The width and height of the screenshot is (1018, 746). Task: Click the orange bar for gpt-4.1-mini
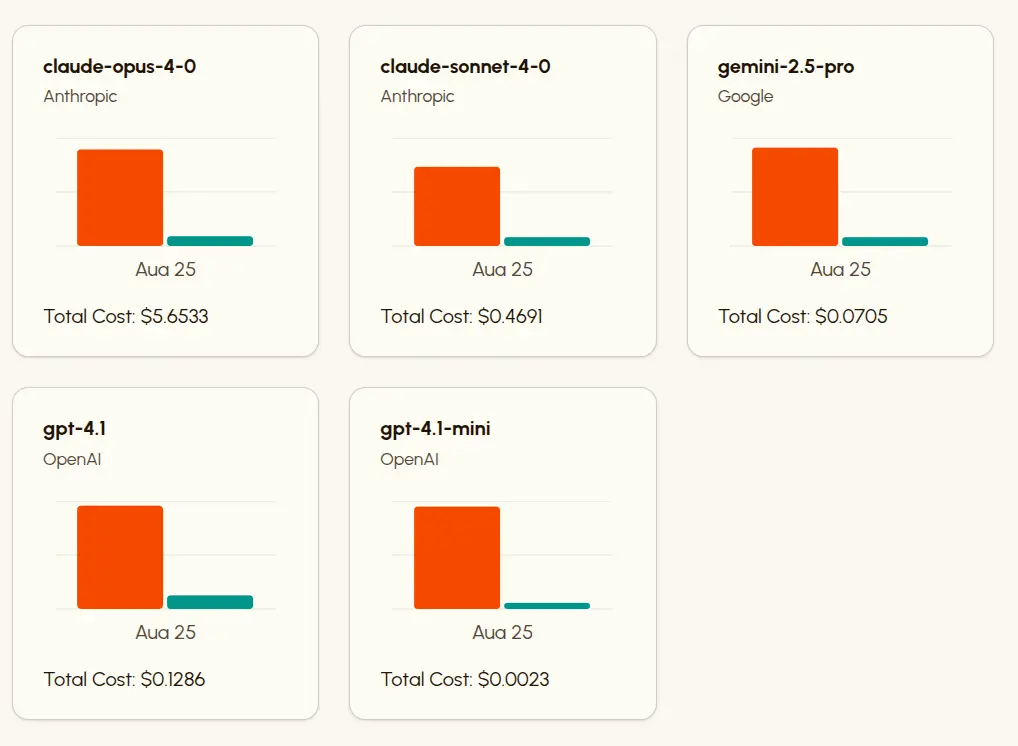point(457,557)
